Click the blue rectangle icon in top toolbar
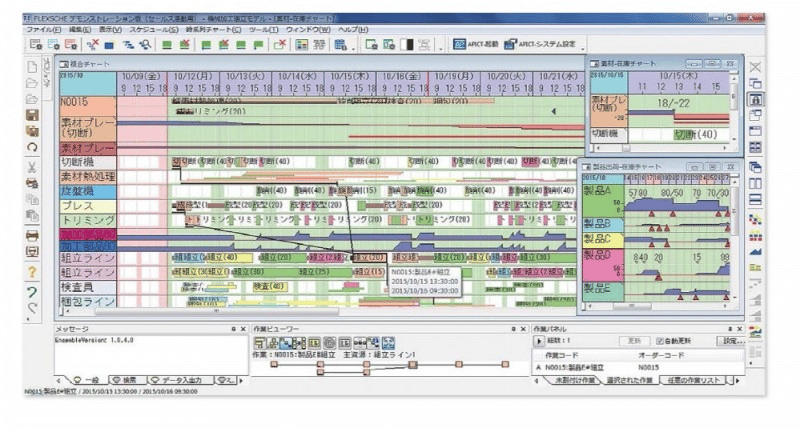 (x=109, y=45)
